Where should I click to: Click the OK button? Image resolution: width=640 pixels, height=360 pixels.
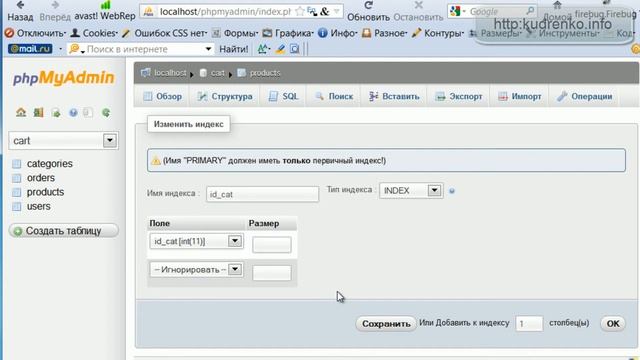click(x=613, y=324)
